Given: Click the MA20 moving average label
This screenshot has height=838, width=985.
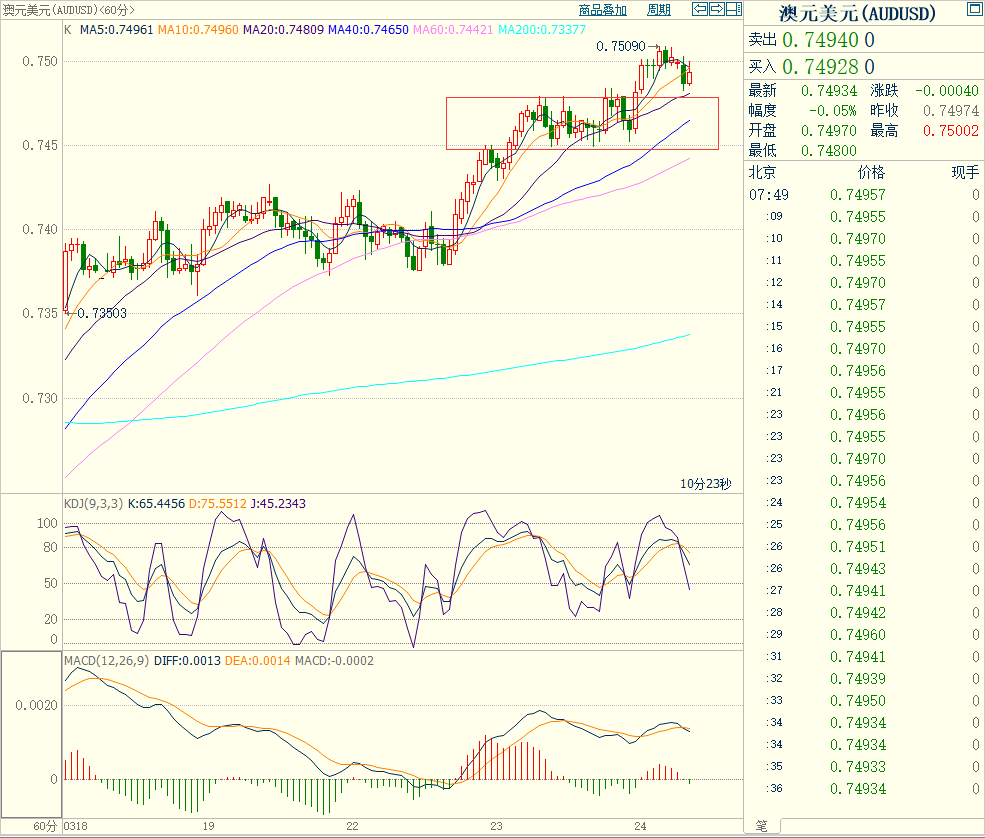Looking at the screenshot, I should (290, 30).
